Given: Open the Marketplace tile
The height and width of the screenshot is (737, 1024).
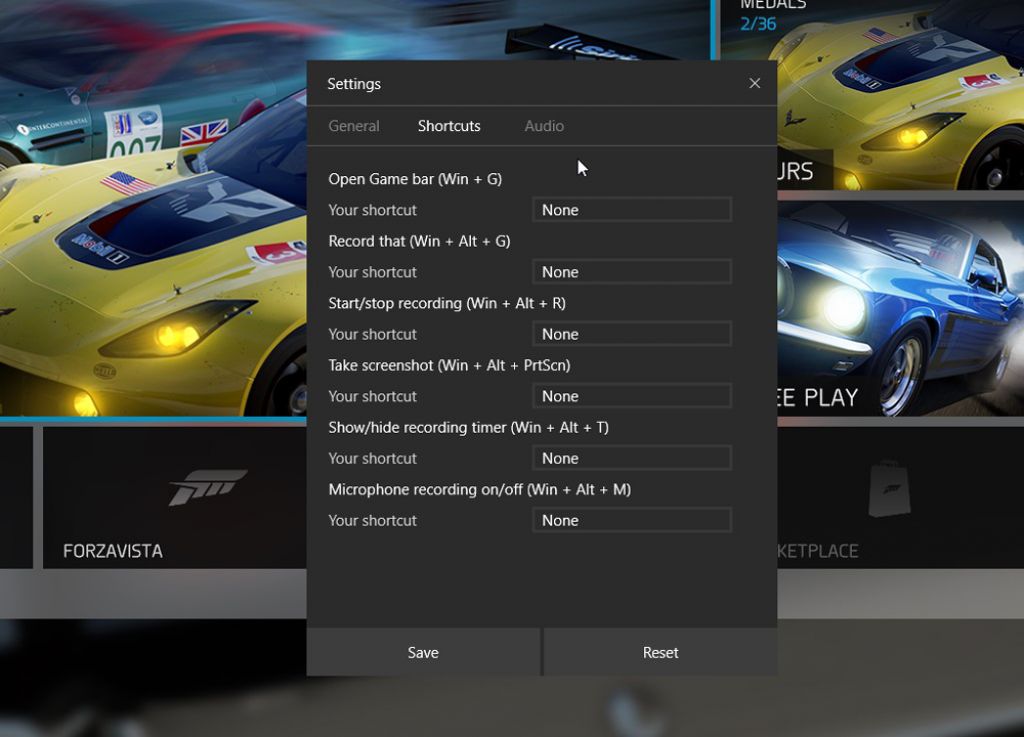Looking at the screenshot, I should click(x=901, y=497).
